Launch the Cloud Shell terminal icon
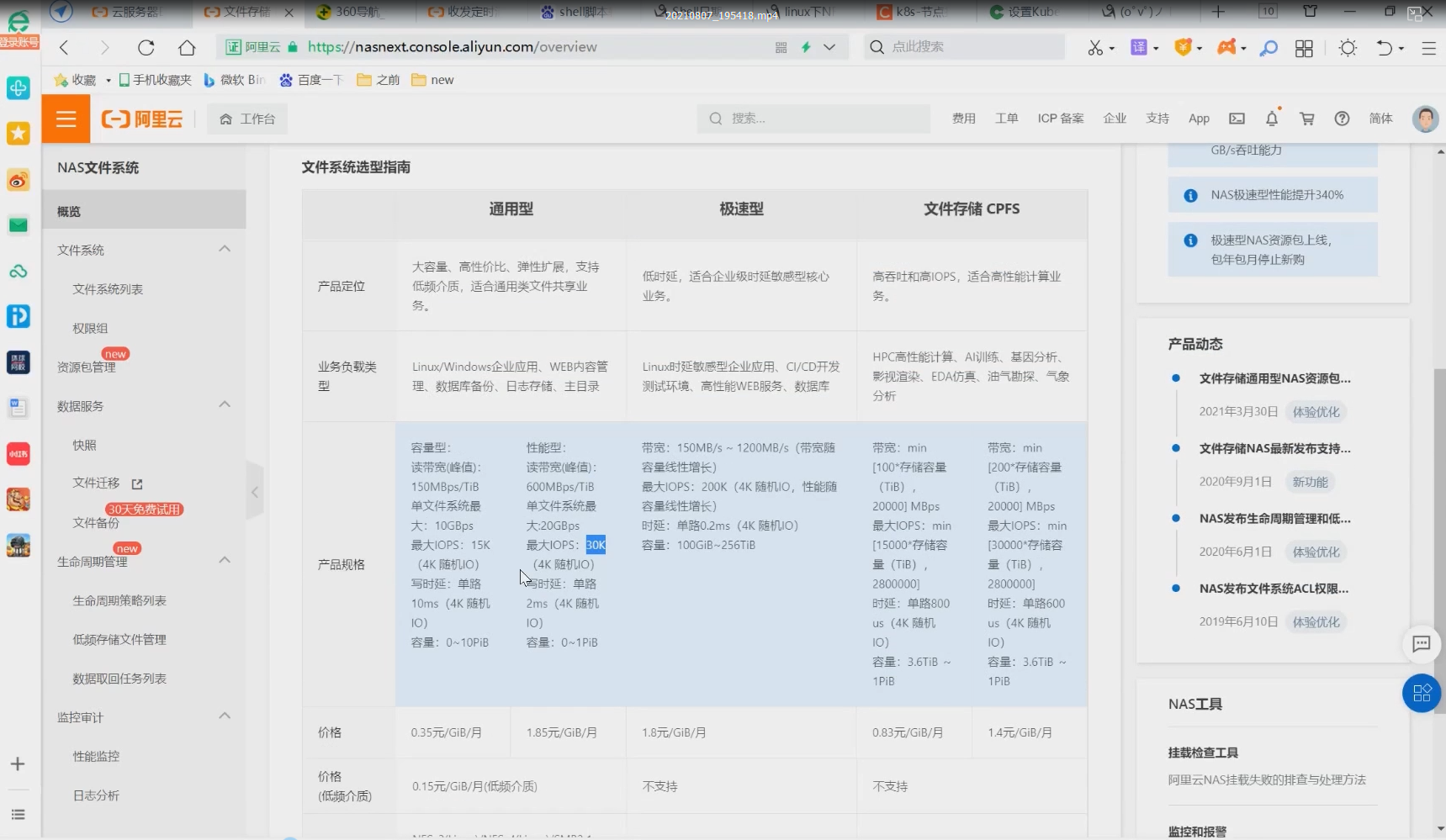Image resolution: width=1446 pixels, height=840 pixels. (1237, 119)
